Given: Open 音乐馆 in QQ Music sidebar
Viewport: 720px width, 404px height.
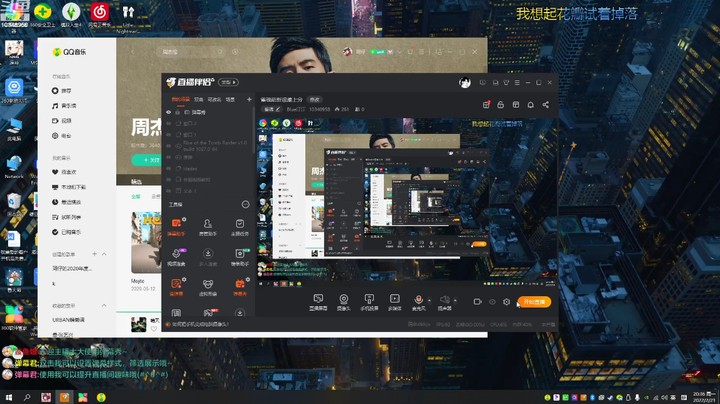Looking at the screenshot, I should 64,106.
